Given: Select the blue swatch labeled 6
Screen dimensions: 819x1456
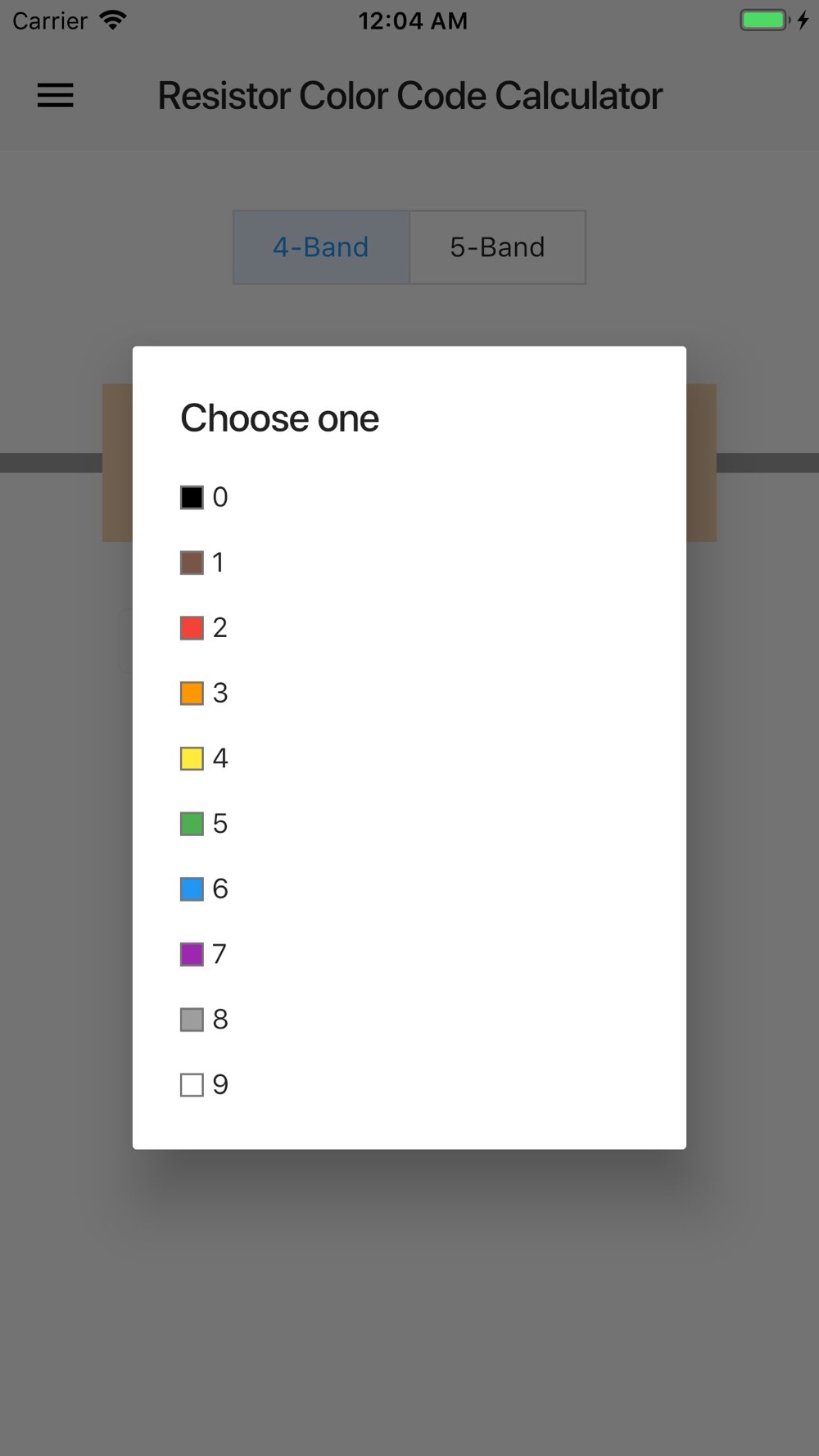Looking at the screenshot, I should point(192,889).
